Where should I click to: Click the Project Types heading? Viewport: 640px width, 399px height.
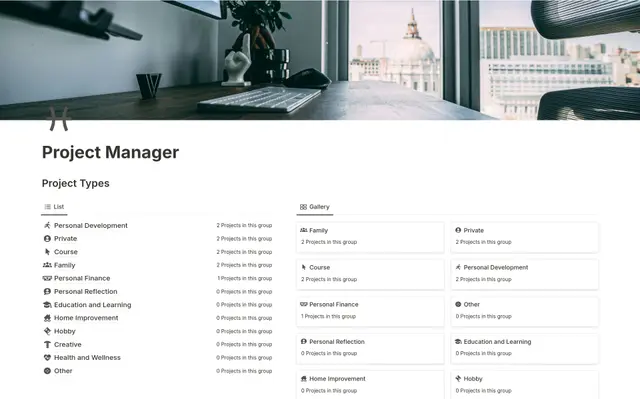point(76,183)
